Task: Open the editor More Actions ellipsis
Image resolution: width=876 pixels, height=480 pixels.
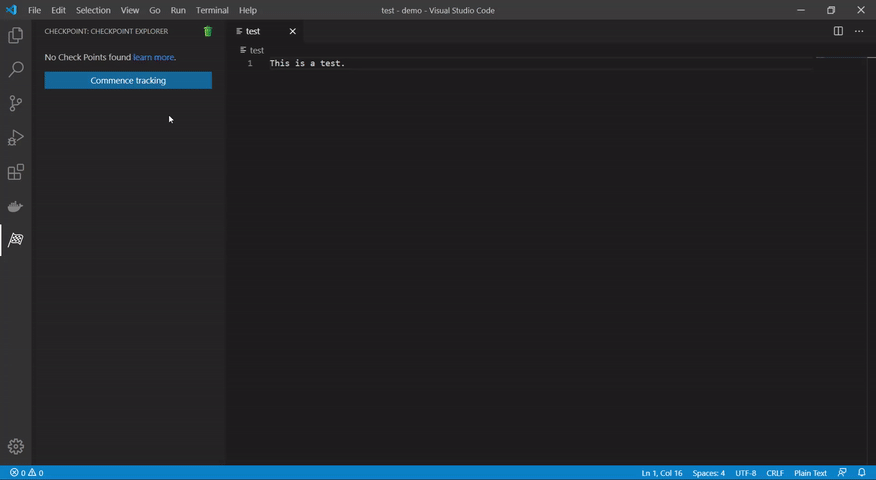Action: (x=859, y=31)
